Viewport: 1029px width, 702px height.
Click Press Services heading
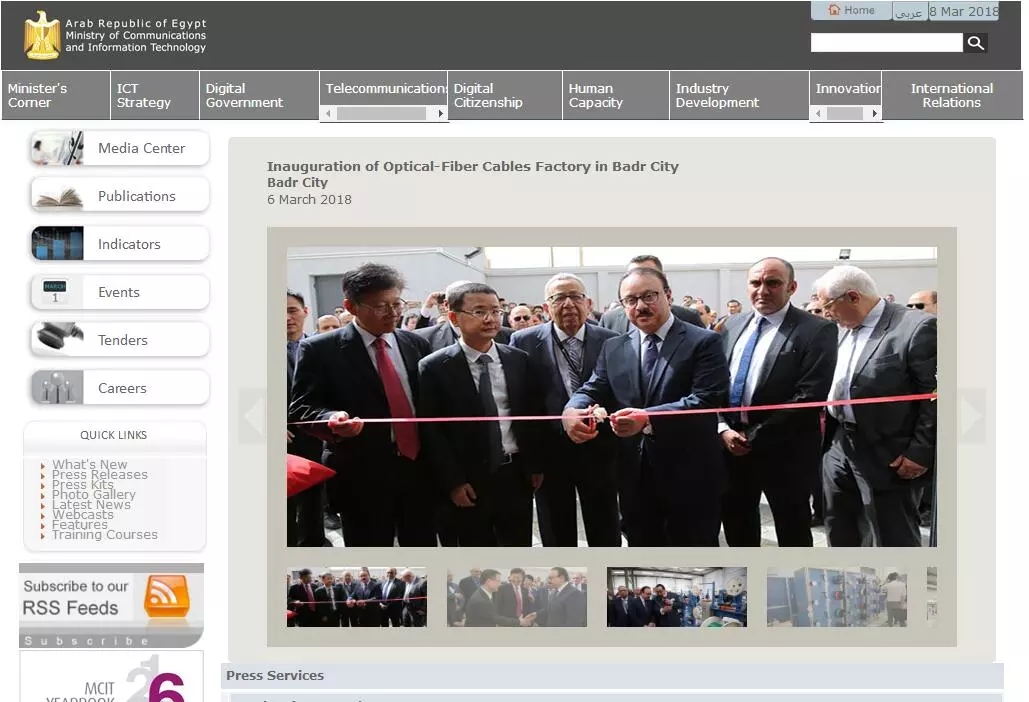click(x=275, y=676)
